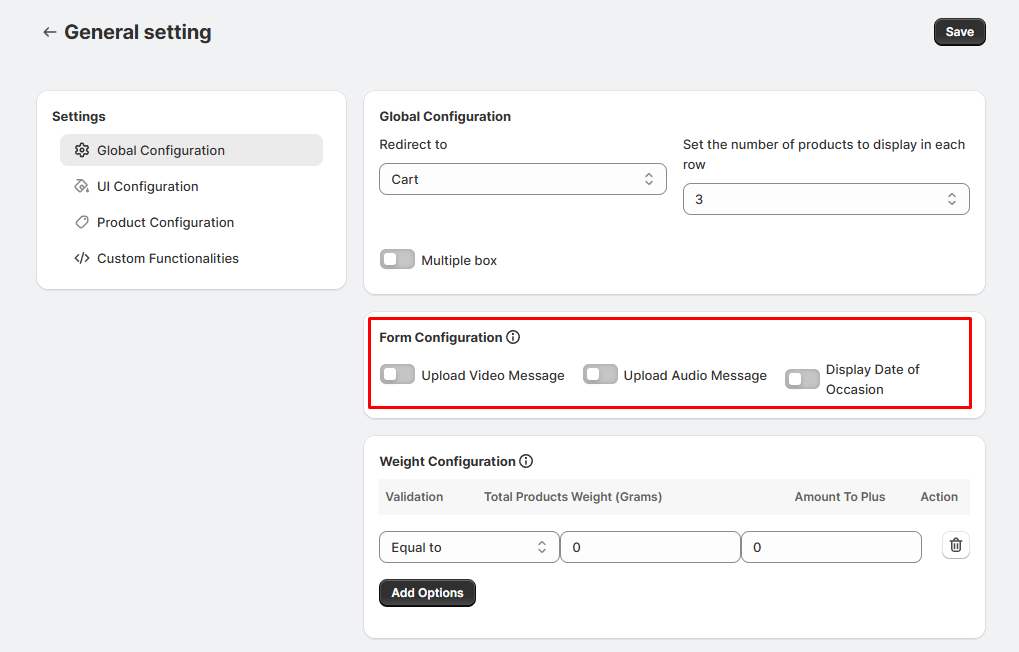Open the products per row dropdown

(x=825, y=200)
